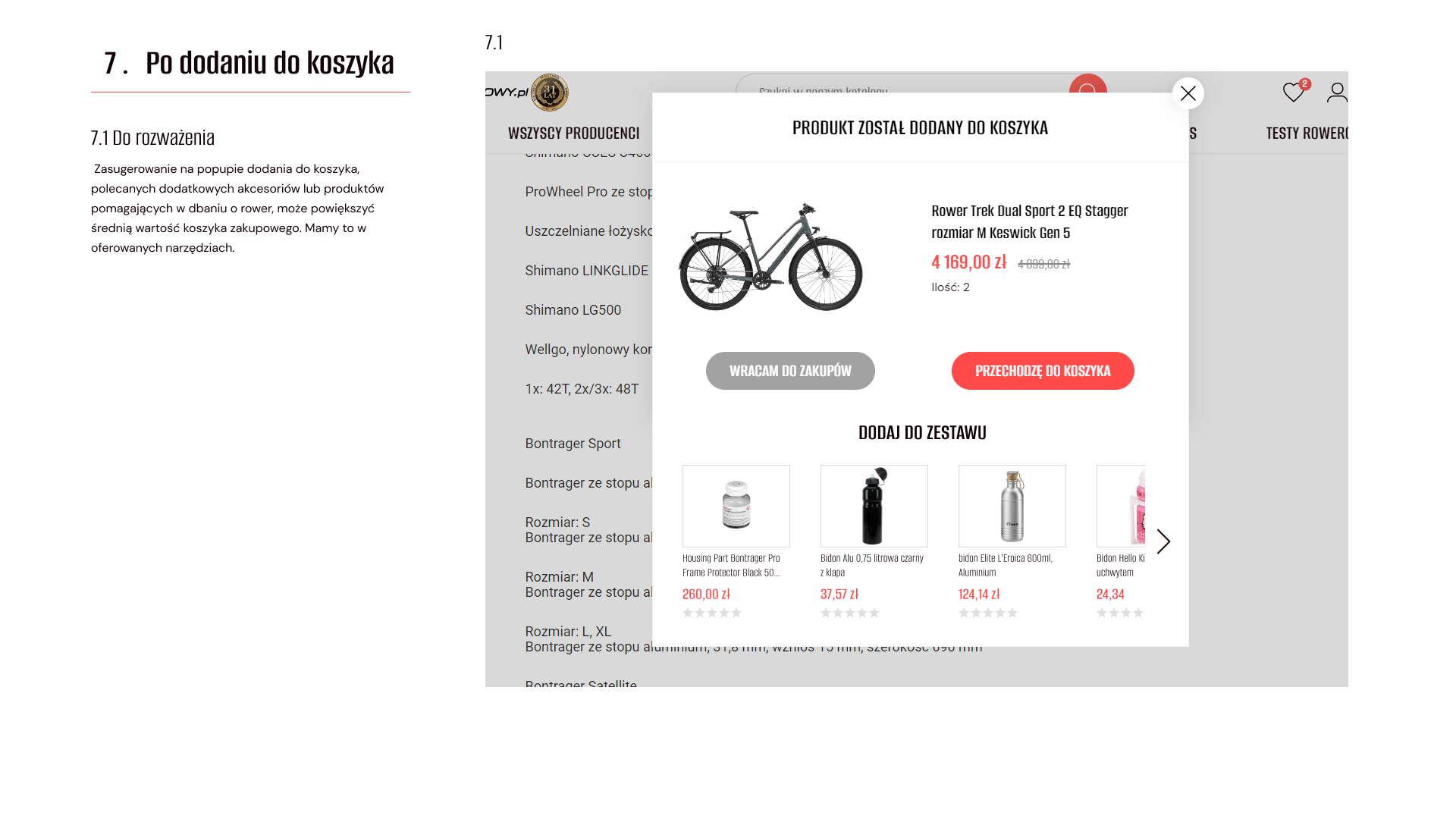Click the red search magnifier button

click(x=1087, y=83)
